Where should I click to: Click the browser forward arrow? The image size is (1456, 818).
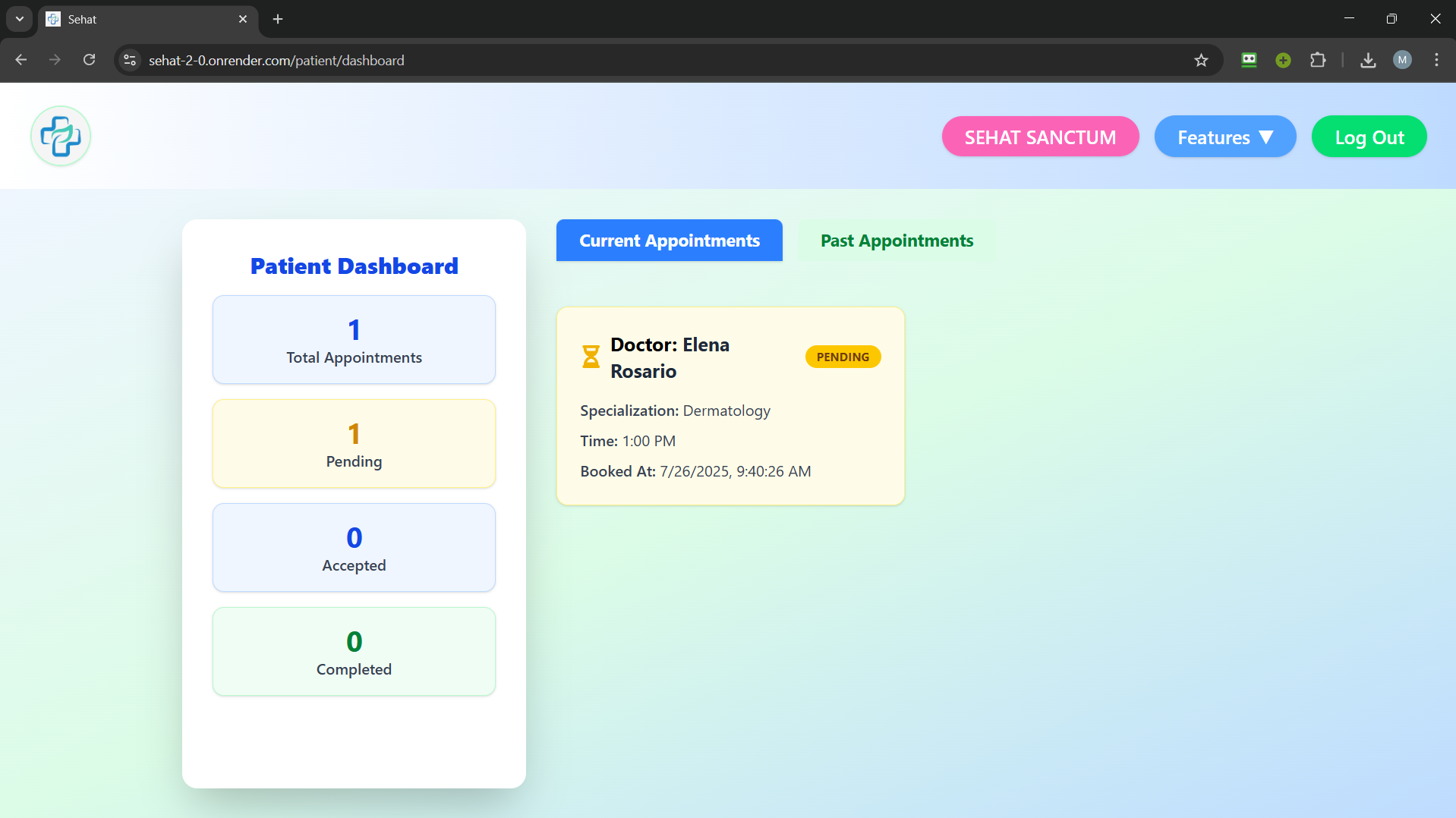coord(55,60)
